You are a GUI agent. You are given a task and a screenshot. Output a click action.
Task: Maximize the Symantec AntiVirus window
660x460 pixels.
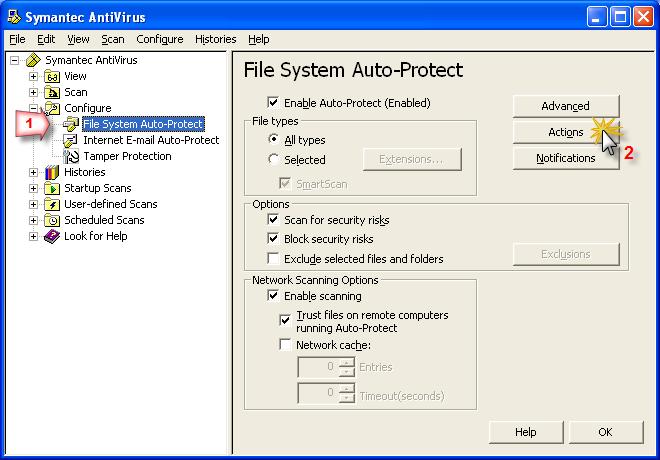point(620,17)
